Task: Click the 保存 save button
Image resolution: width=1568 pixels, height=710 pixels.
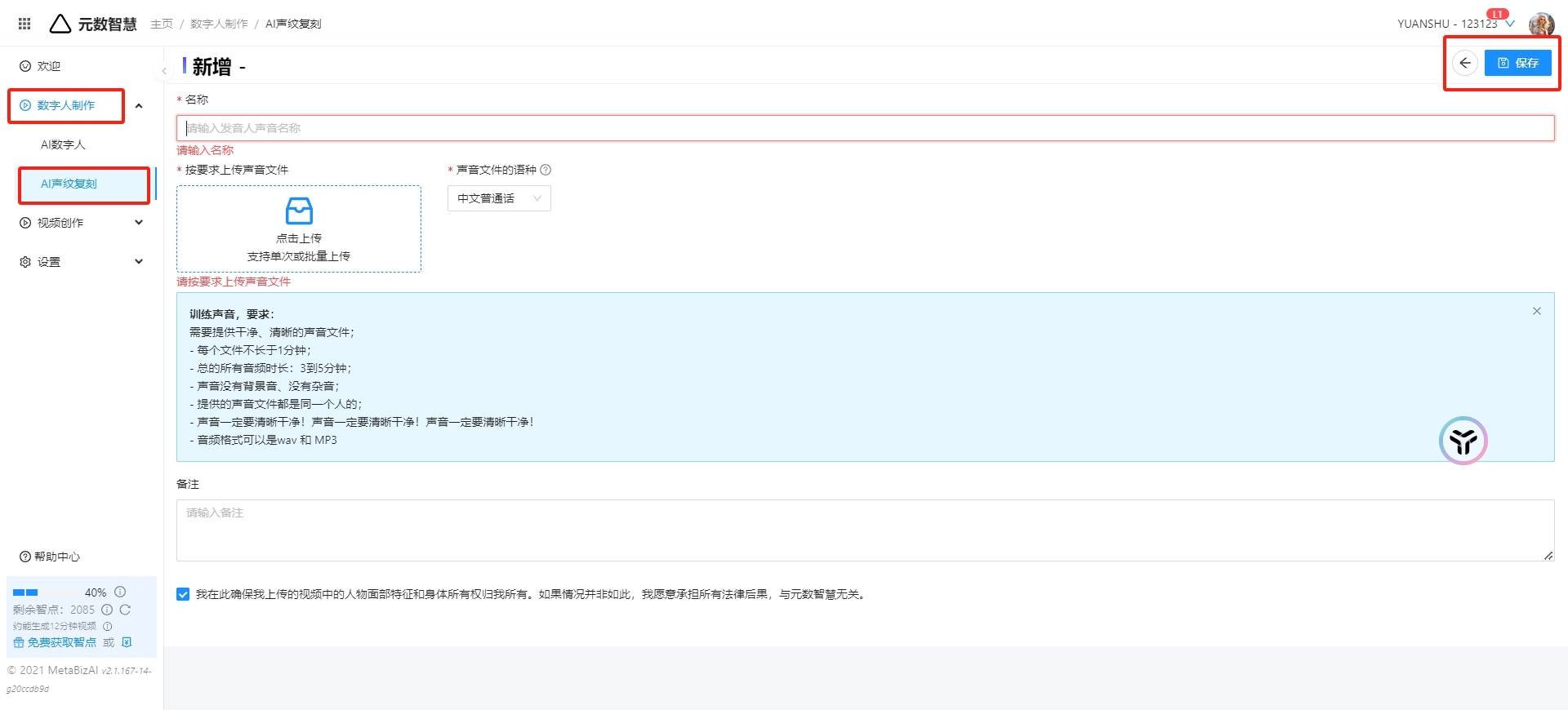Action: pyautogui.click(x=1517, y=63)
